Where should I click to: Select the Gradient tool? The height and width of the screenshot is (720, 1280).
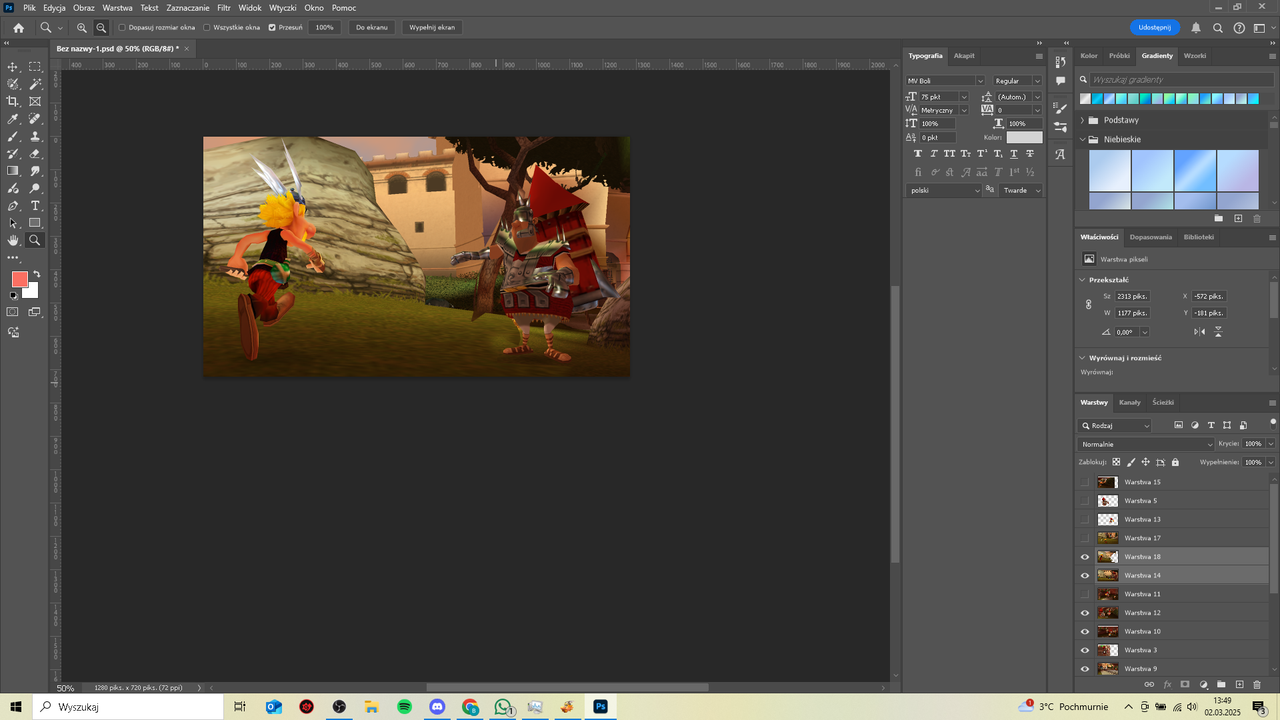13,171
